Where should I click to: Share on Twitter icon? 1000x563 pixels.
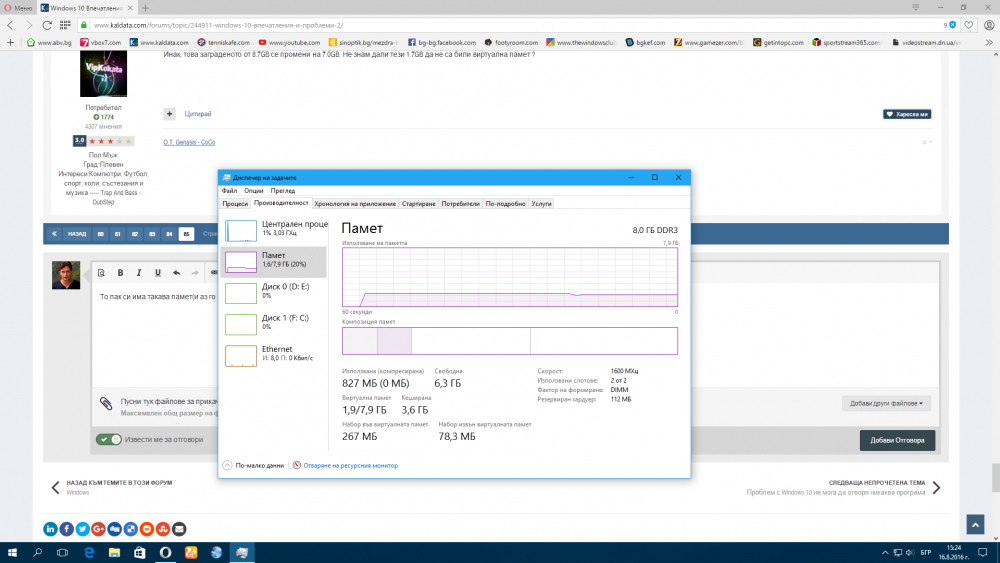(82, 529)
